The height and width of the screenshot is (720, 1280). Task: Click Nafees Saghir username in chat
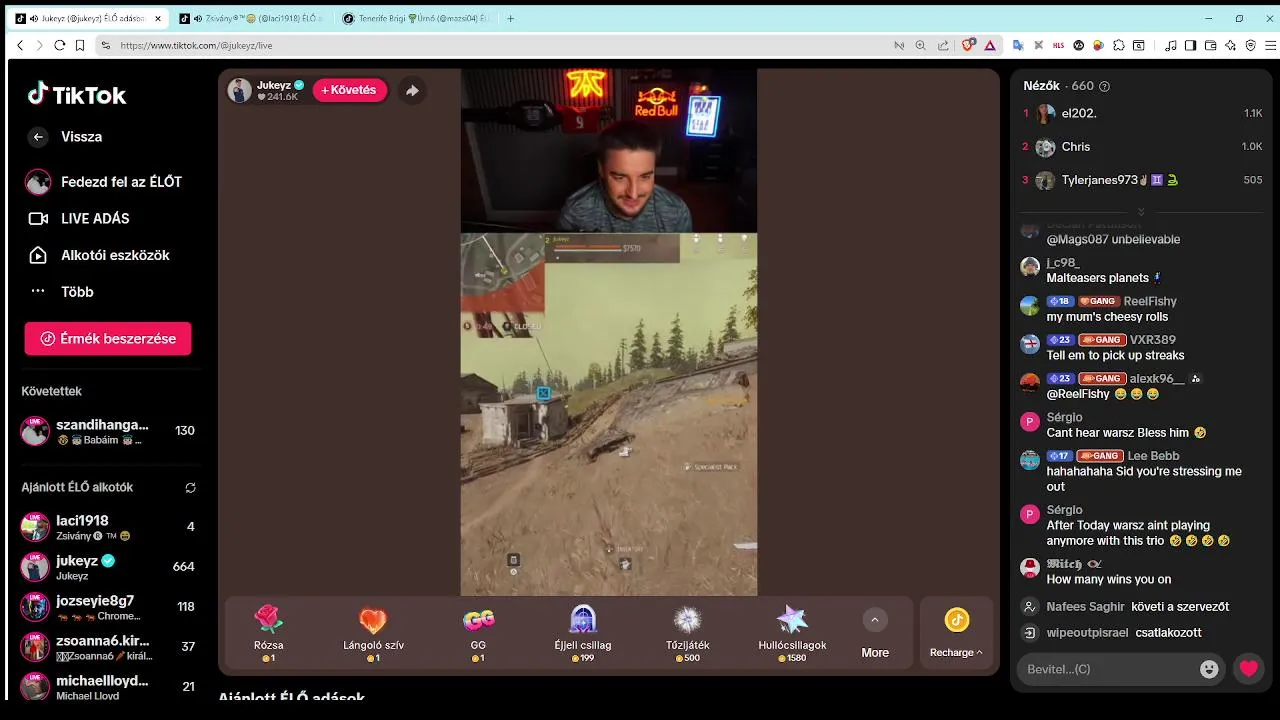(x=1085, y=607)
